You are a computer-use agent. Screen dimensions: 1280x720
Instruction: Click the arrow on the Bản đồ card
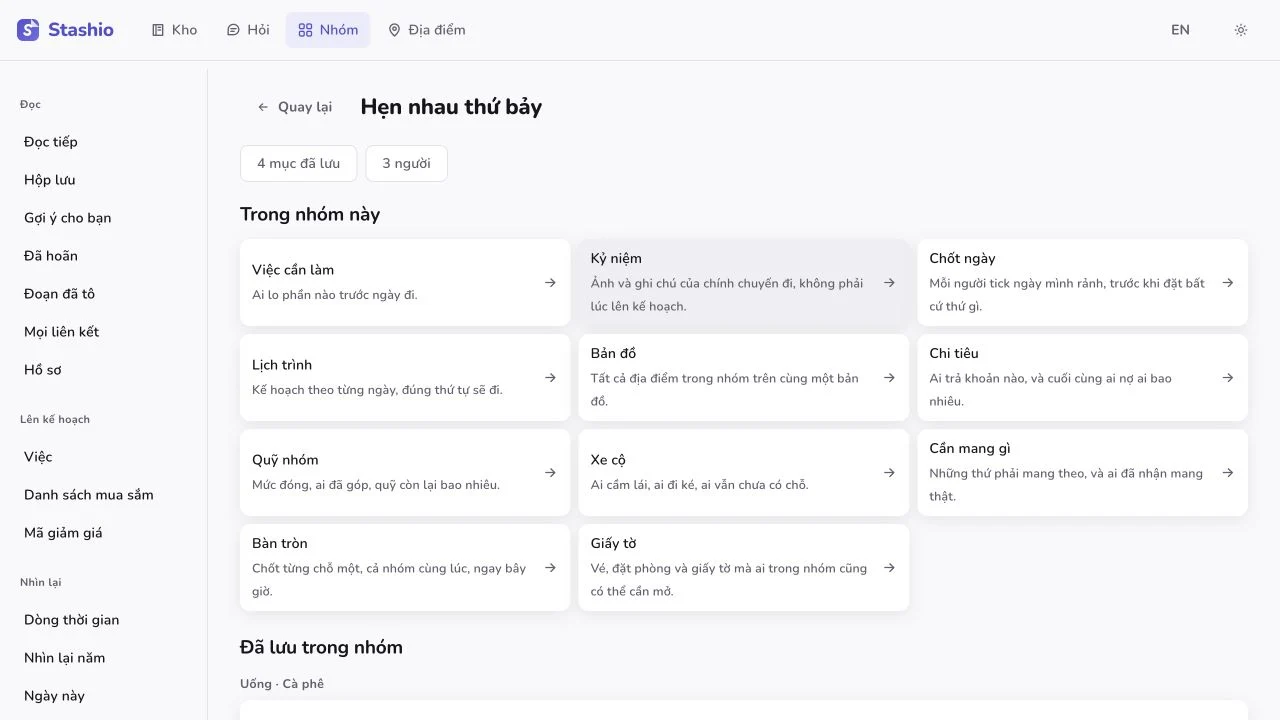(x=889, y=378)
